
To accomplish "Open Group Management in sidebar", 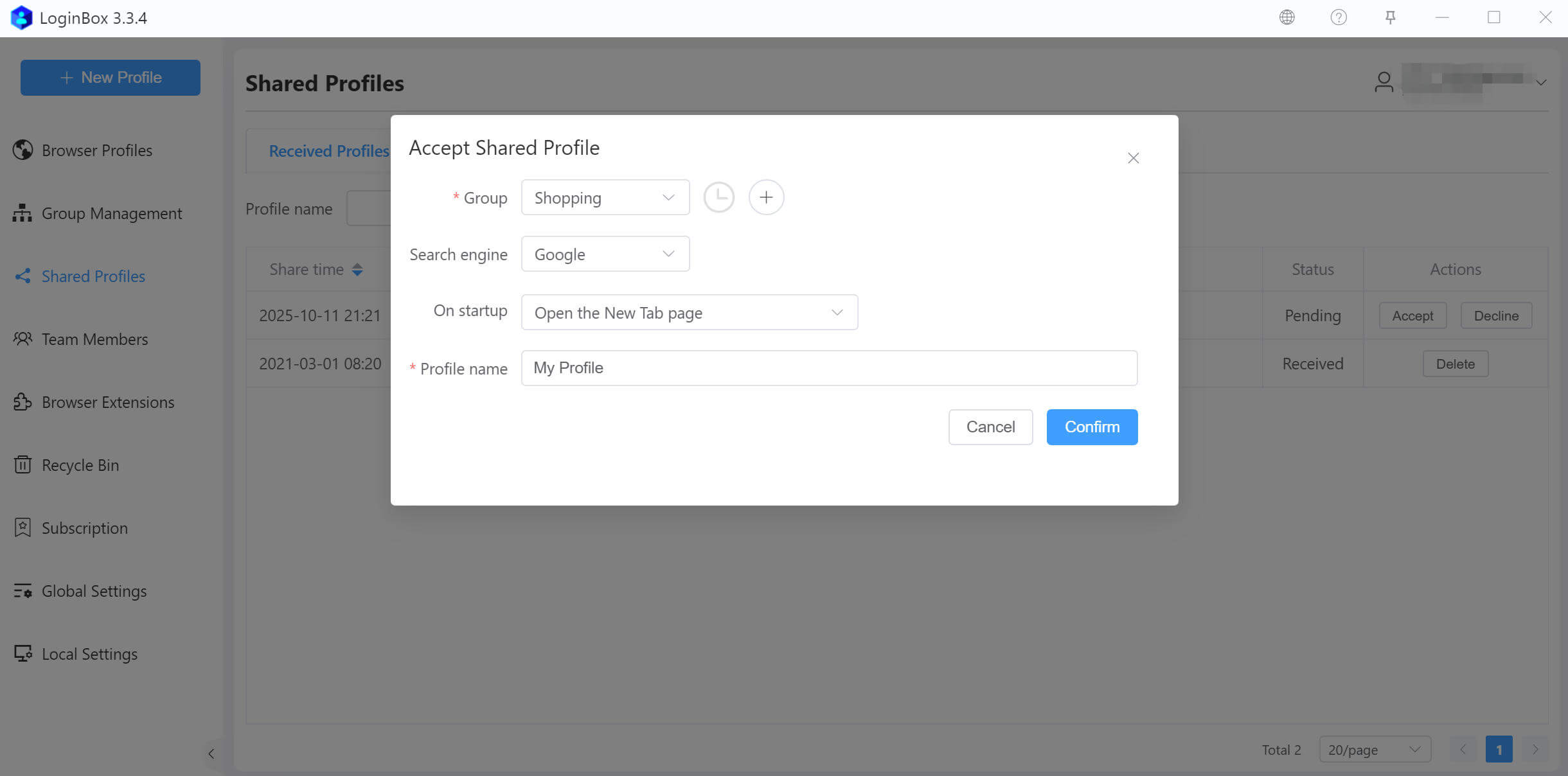I will point(111,213).
